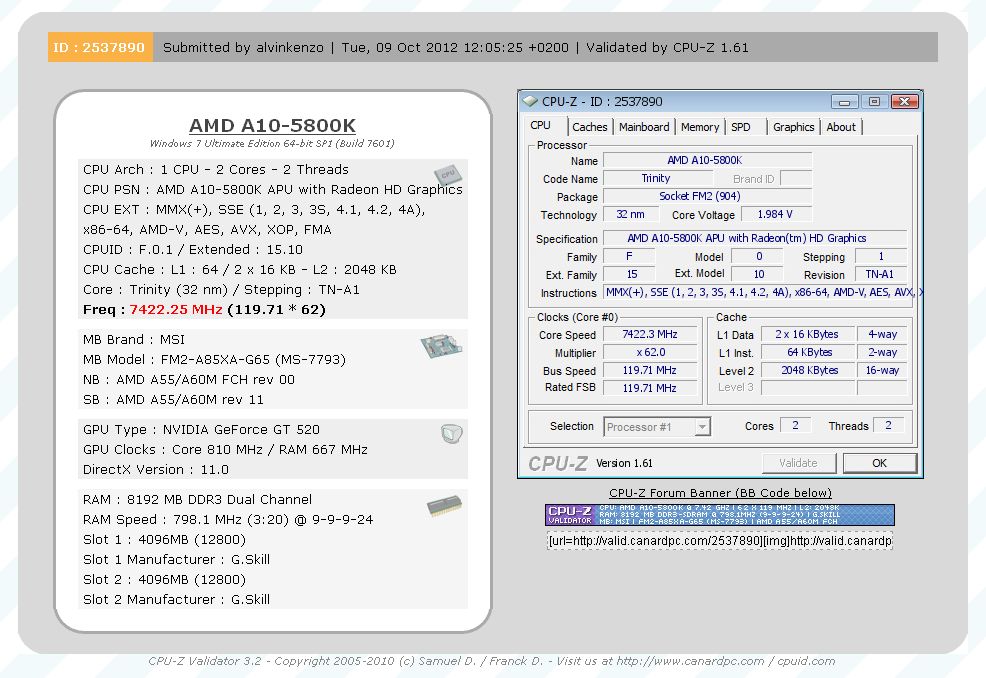The image size is (986, 678).
Task: Click the Multiplier value x 62.0
Action: click(650, 353)
